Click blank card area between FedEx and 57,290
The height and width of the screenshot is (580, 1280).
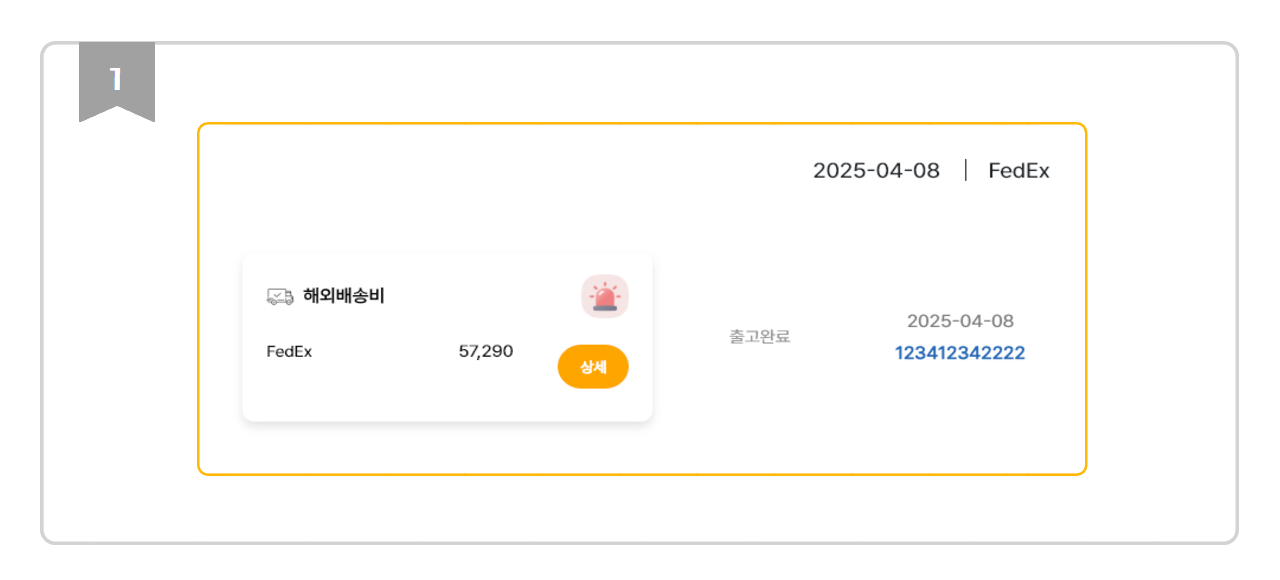pyautogui.click(x=385, y=352)
